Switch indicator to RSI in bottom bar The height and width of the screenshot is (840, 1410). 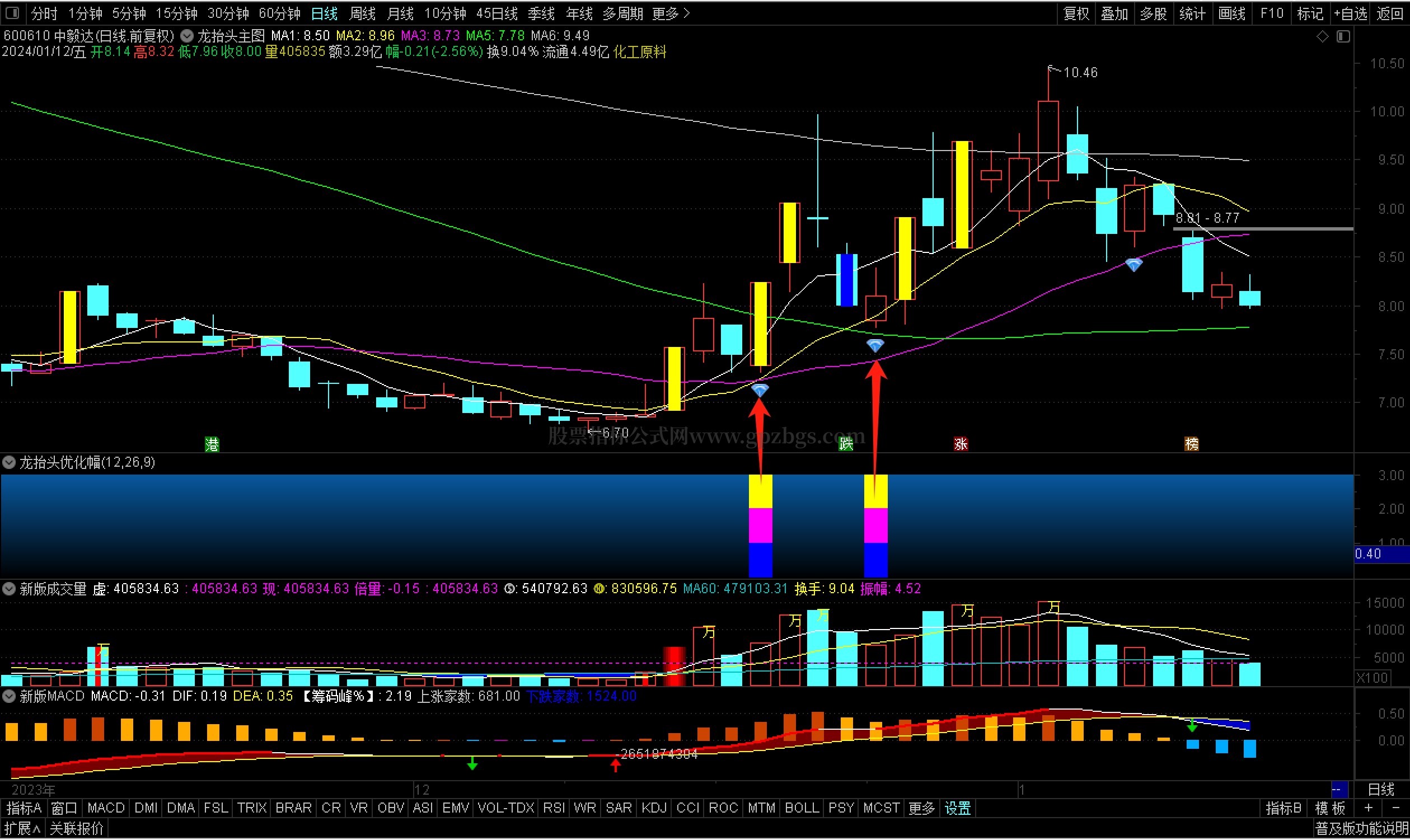[554, 809]
